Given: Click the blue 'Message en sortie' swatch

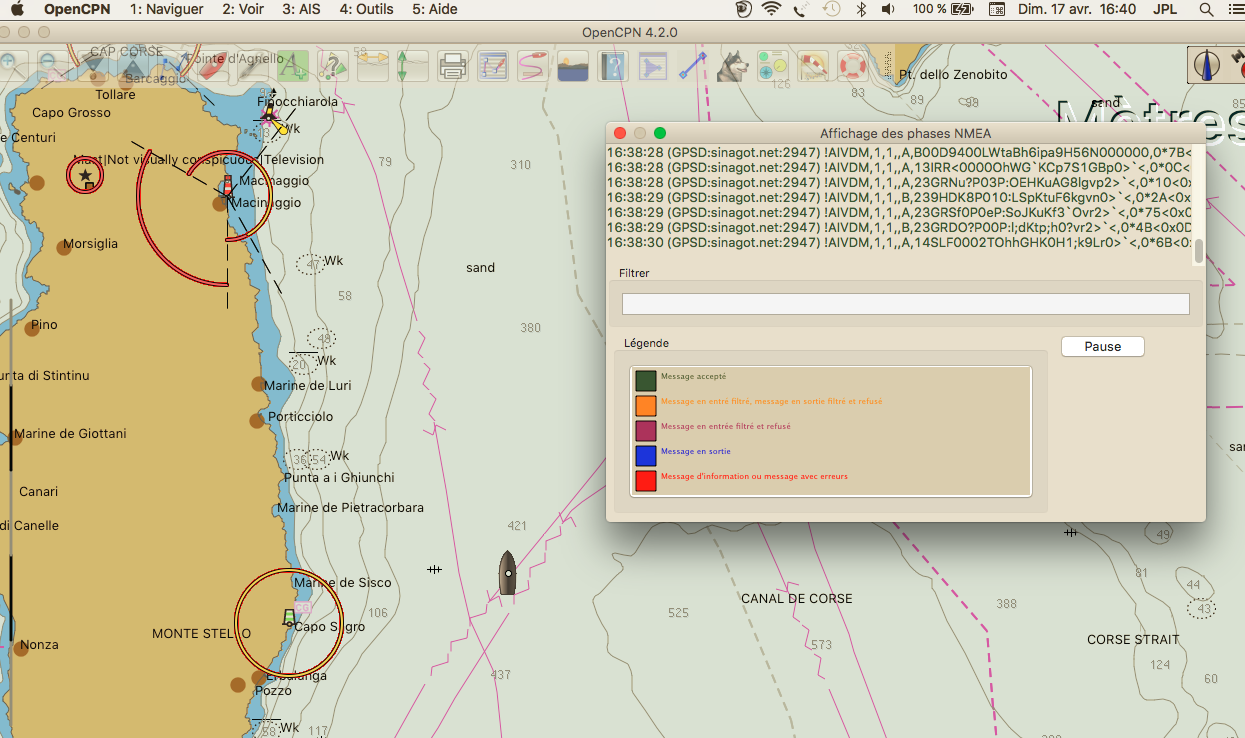Looking at the screenshot, I should (x=646, y=455).
